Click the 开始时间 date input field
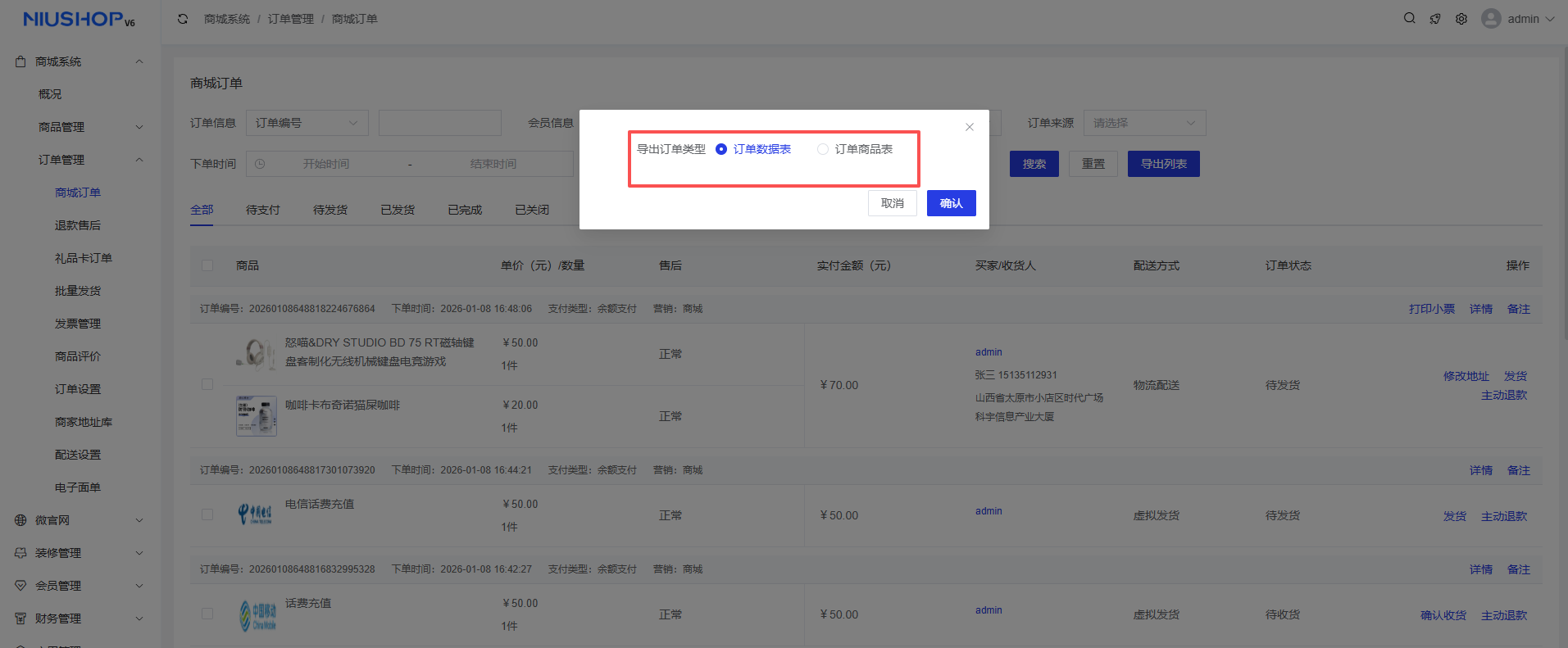This screenshot has width=1568, height=648. point(326,164)
